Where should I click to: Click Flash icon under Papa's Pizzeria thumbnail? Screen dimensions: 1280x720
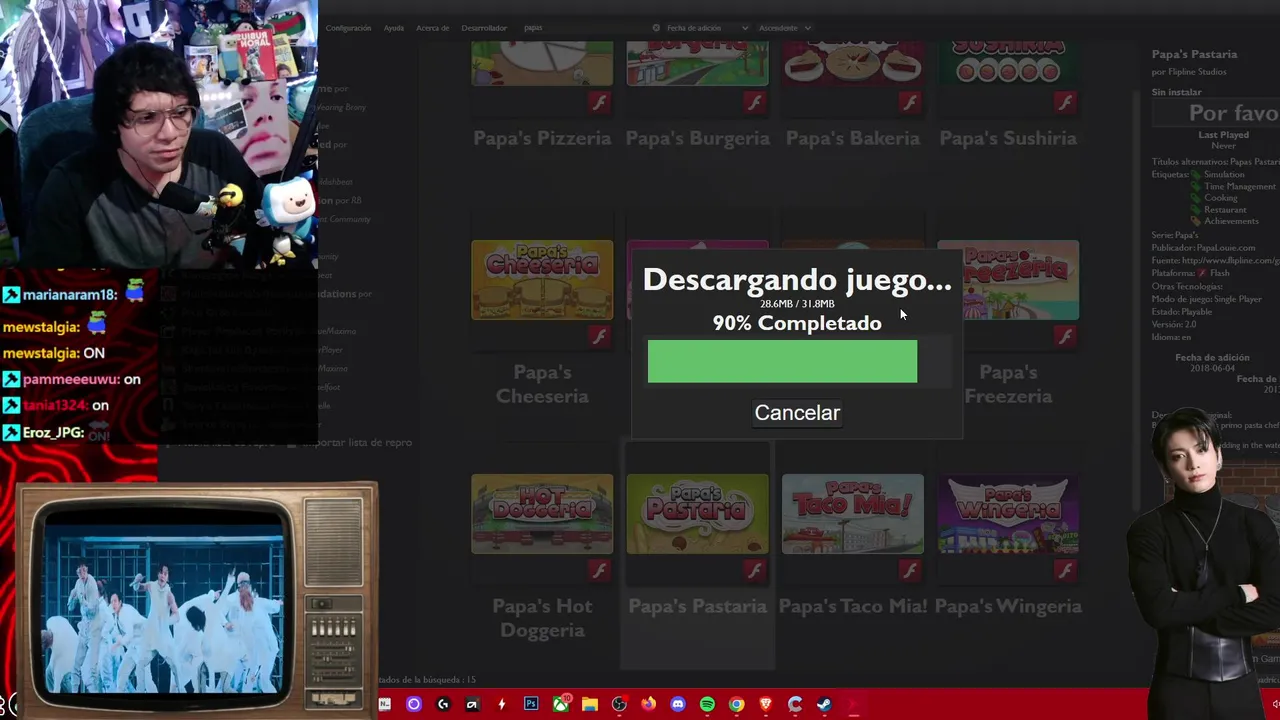pyautogui.click(x=600, y=102)
